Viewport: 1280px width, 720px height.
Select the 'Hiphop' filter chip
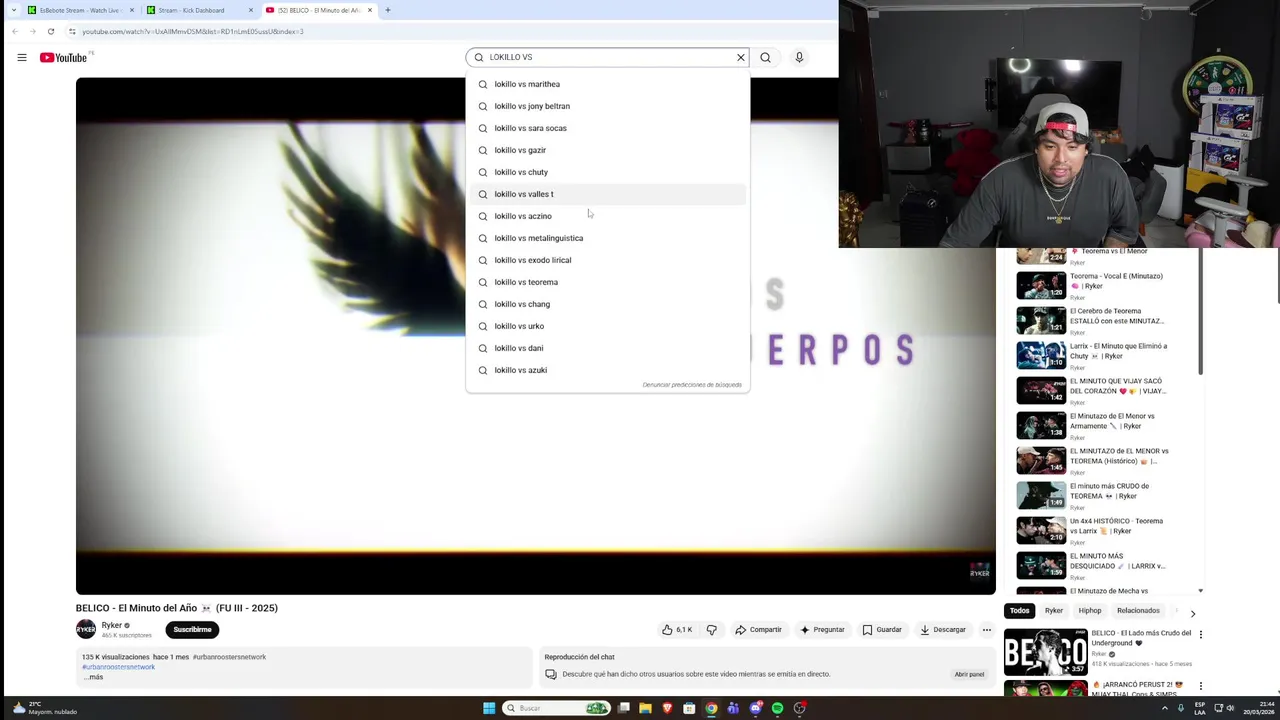tap(1090, 611)
